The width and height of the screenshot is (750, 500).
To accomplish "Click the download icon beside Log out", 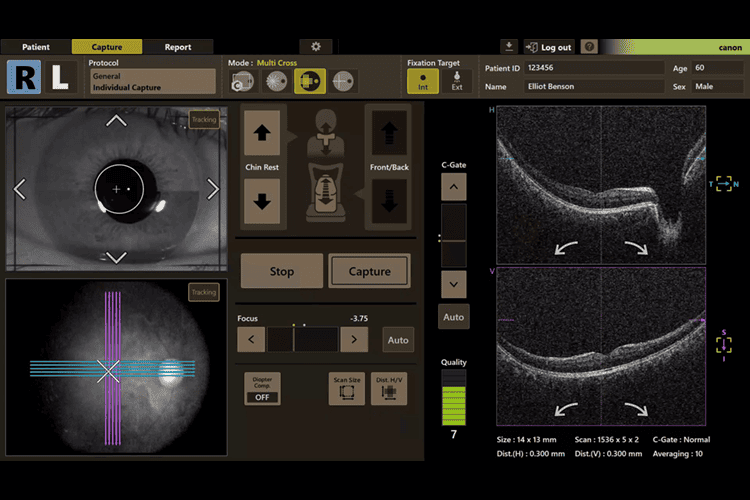I will pos(509,47).
